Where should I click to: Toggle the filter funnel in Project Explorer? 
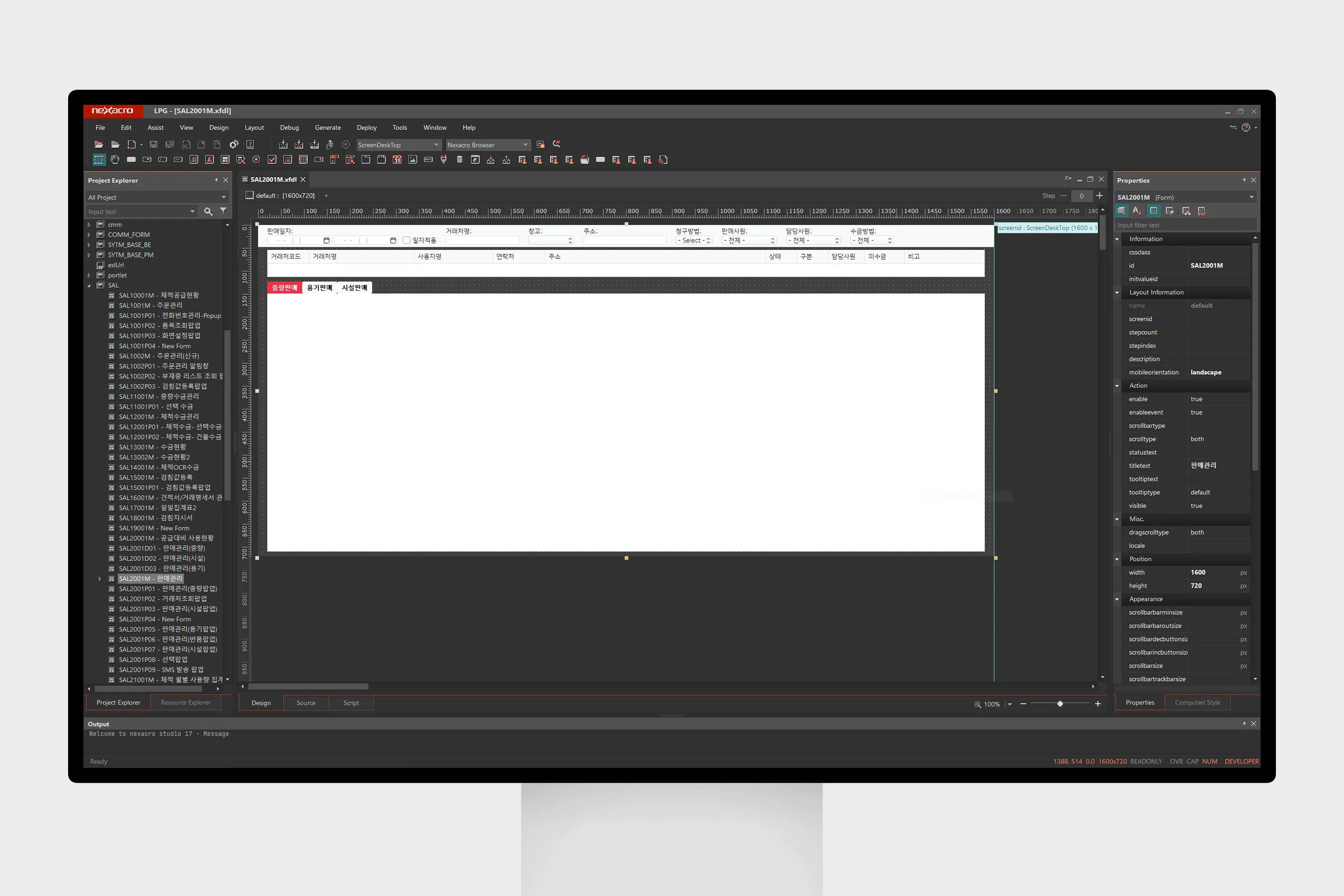pyautogui.click(x=223, y=211)
